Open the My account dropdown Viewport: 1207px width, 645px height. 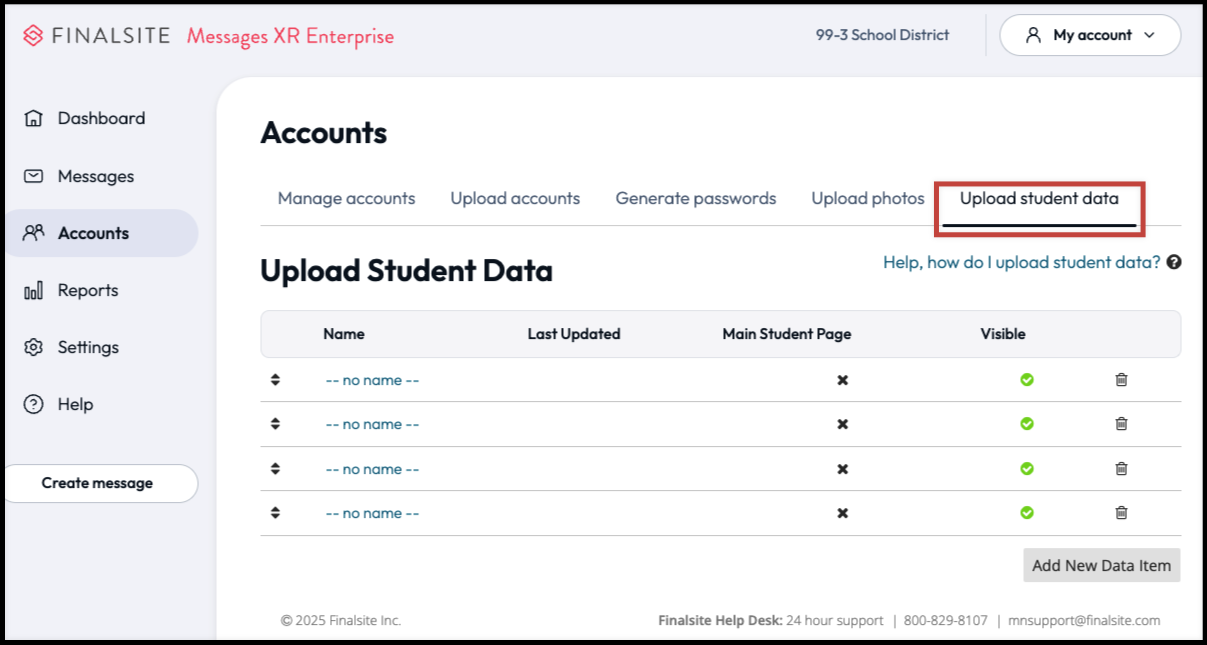[1090, 34]
